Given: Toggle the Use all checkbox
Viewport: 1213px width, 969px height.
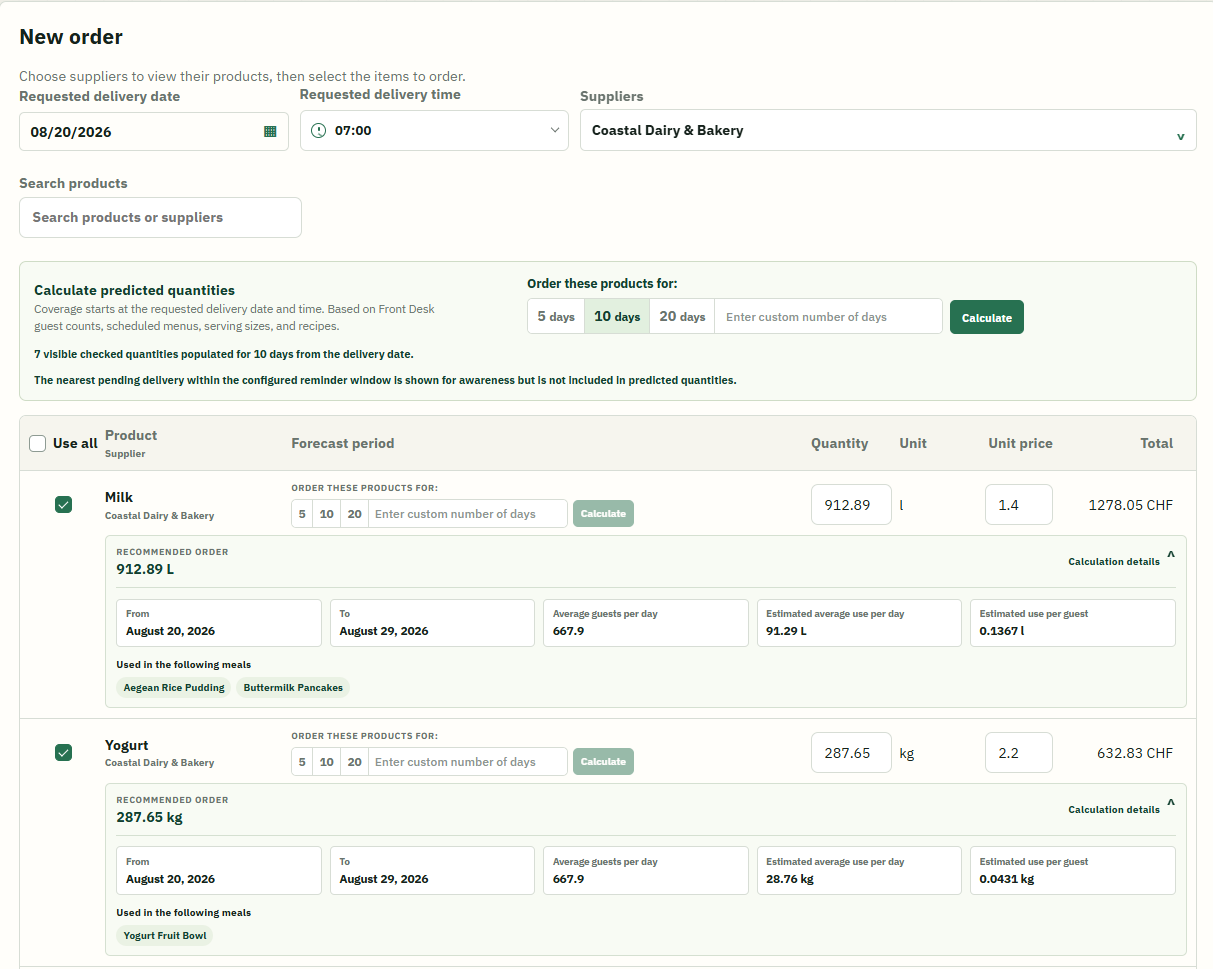Looking at the screenshot, I should (38, 443).
